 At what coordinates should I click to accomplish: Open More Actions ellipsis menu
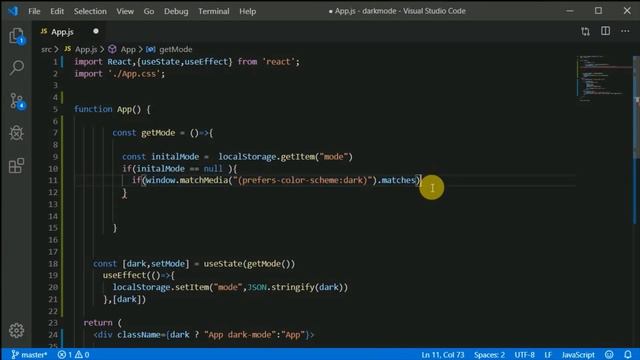625,31
